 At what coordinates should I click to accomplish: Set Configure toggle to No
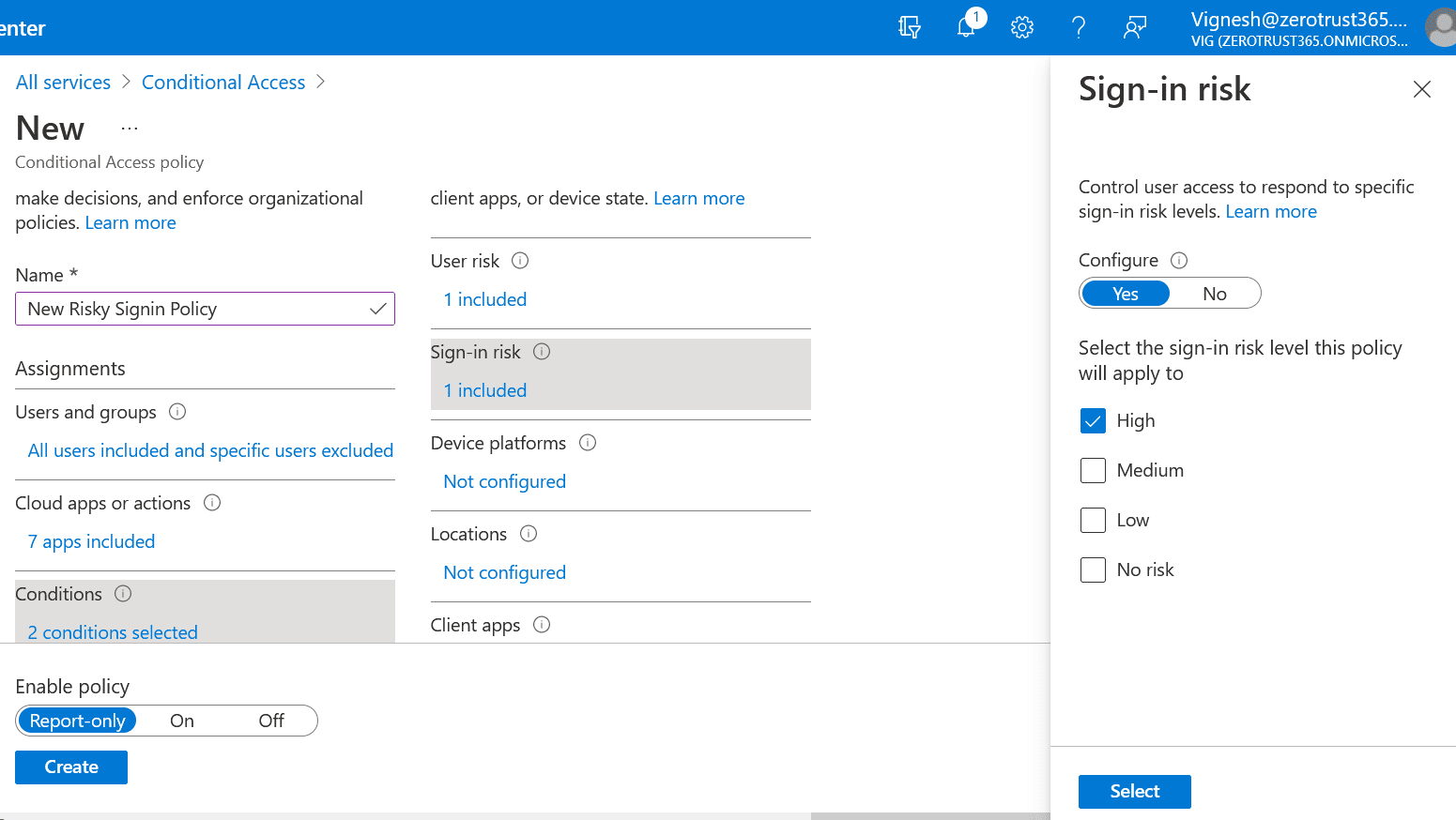coord(1215,294)
